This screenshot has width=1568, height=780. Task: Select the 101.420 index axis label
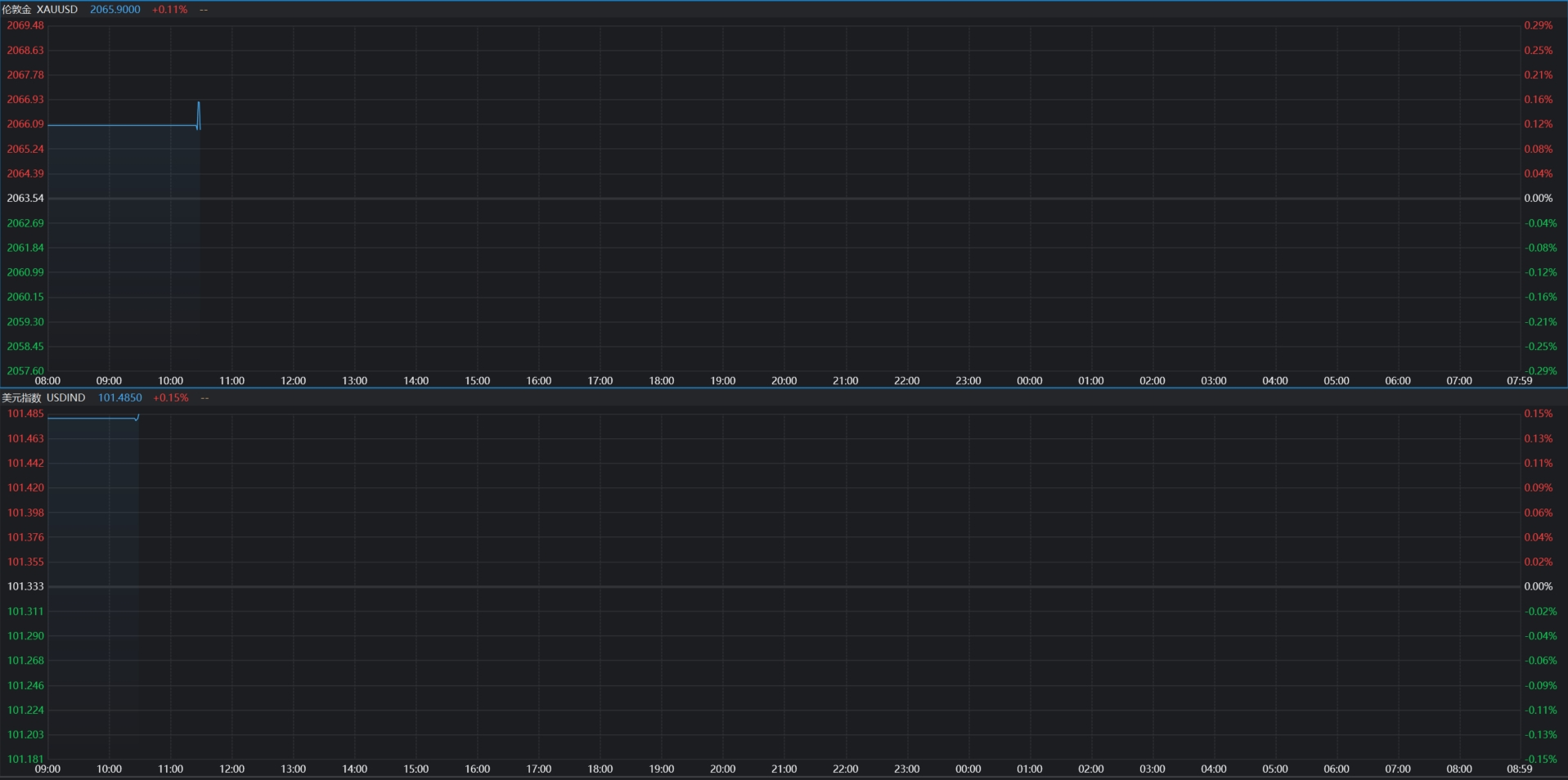tap(25, 488)
